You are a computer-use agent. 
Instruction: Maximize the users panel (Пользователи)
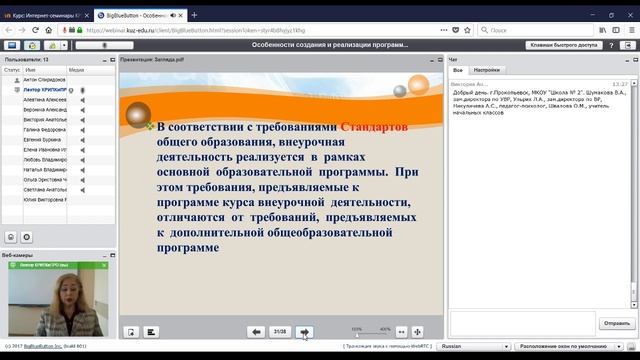pyautogui.click(x=113, y=60)
